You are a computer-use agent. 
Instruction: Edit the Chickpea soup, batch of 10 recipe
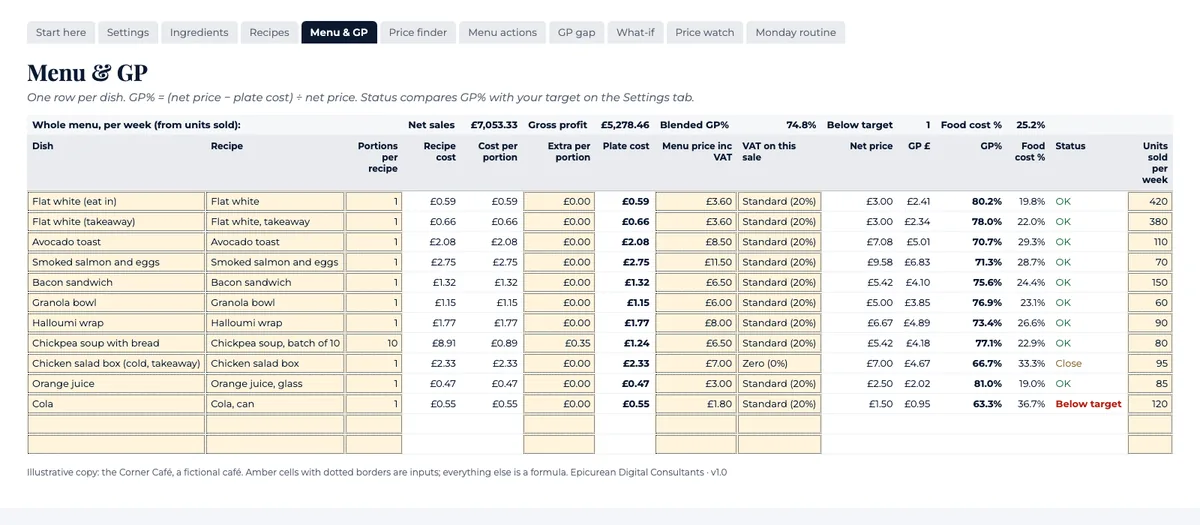pyautogui.click(x=274, y=343)
